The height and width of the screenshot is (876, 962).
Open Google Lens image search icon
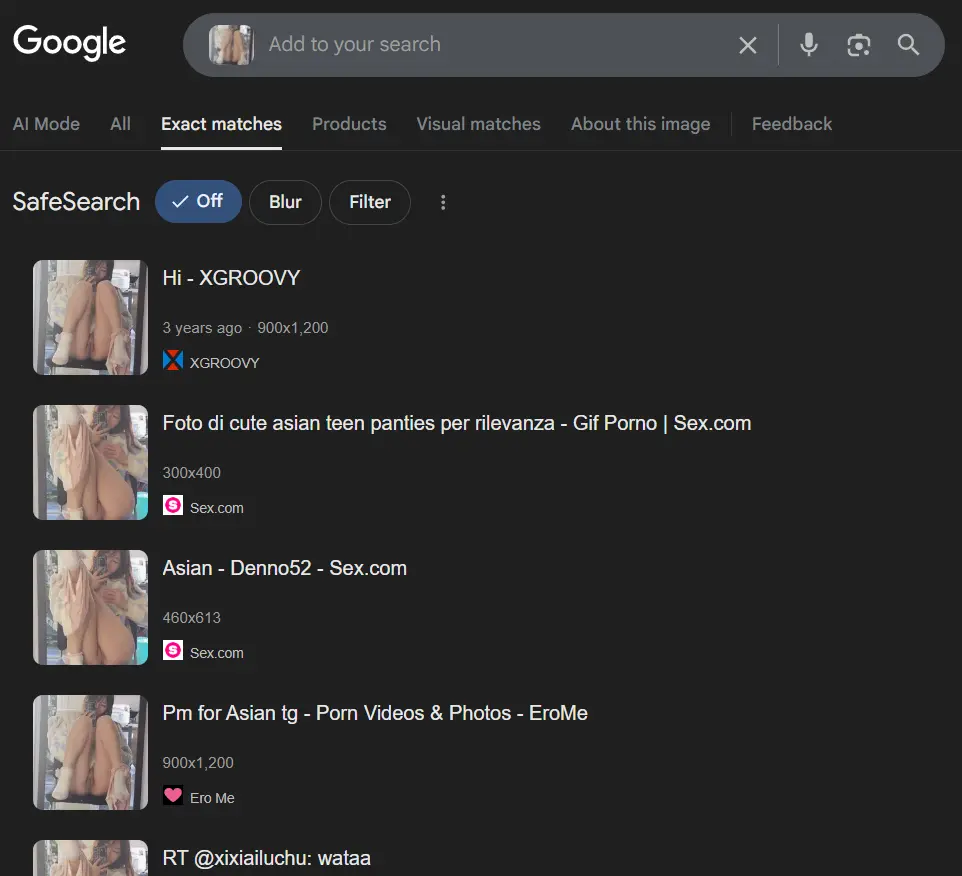(x=858, y=45)
